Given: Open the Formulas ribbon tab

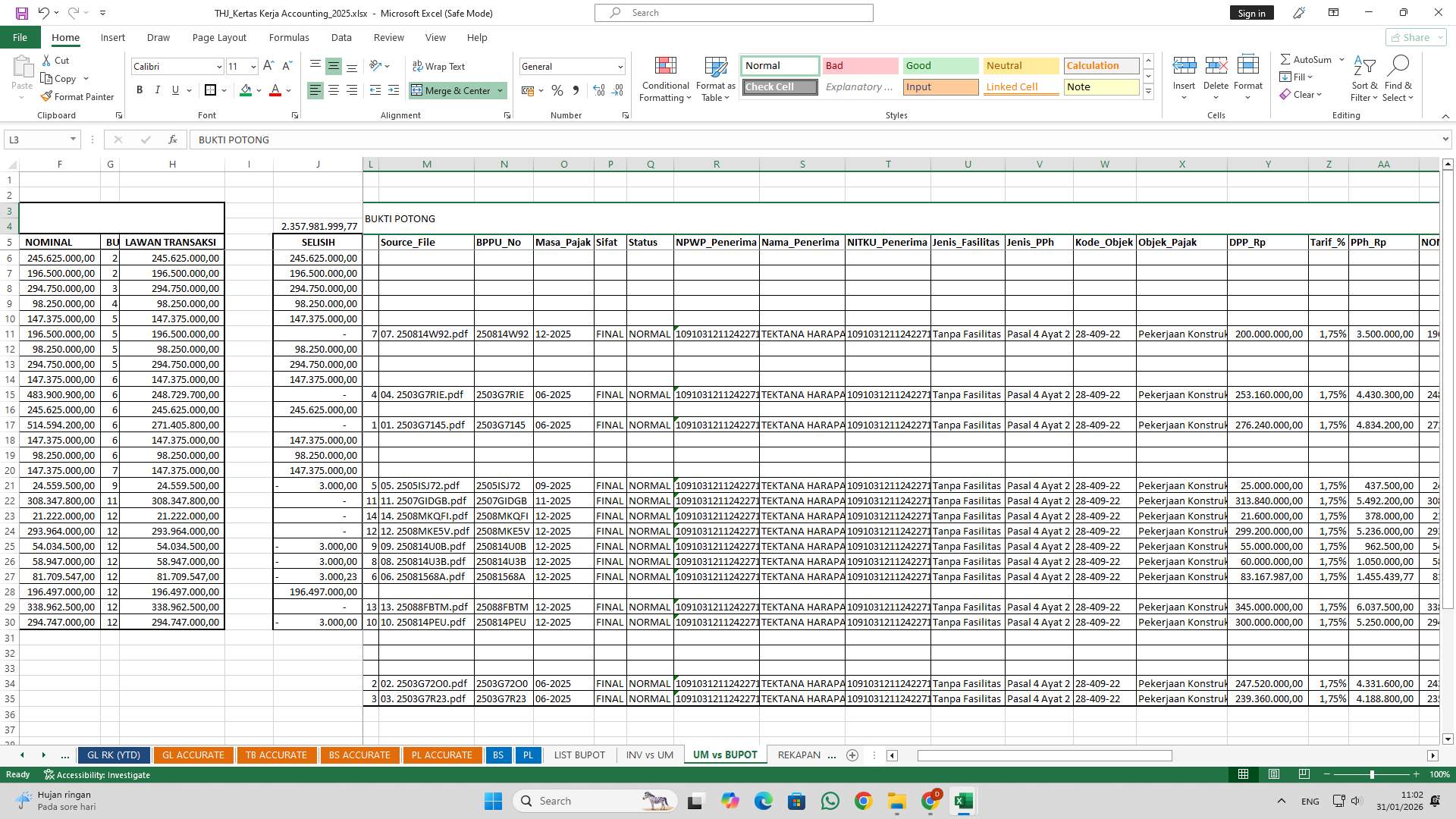Looking at the screenshot, I should pyautogui.click(x=288, y=37).
